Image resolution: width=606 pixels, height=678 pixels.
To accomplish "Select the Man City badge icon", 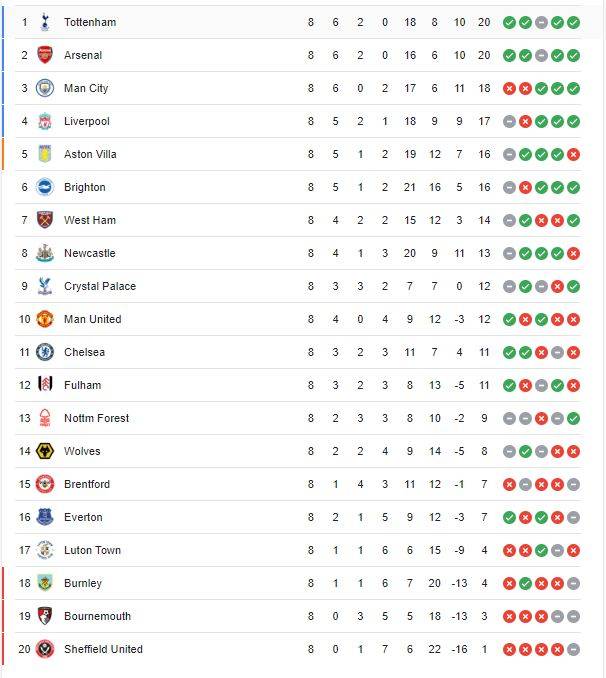I will click(x=44, y=88).
